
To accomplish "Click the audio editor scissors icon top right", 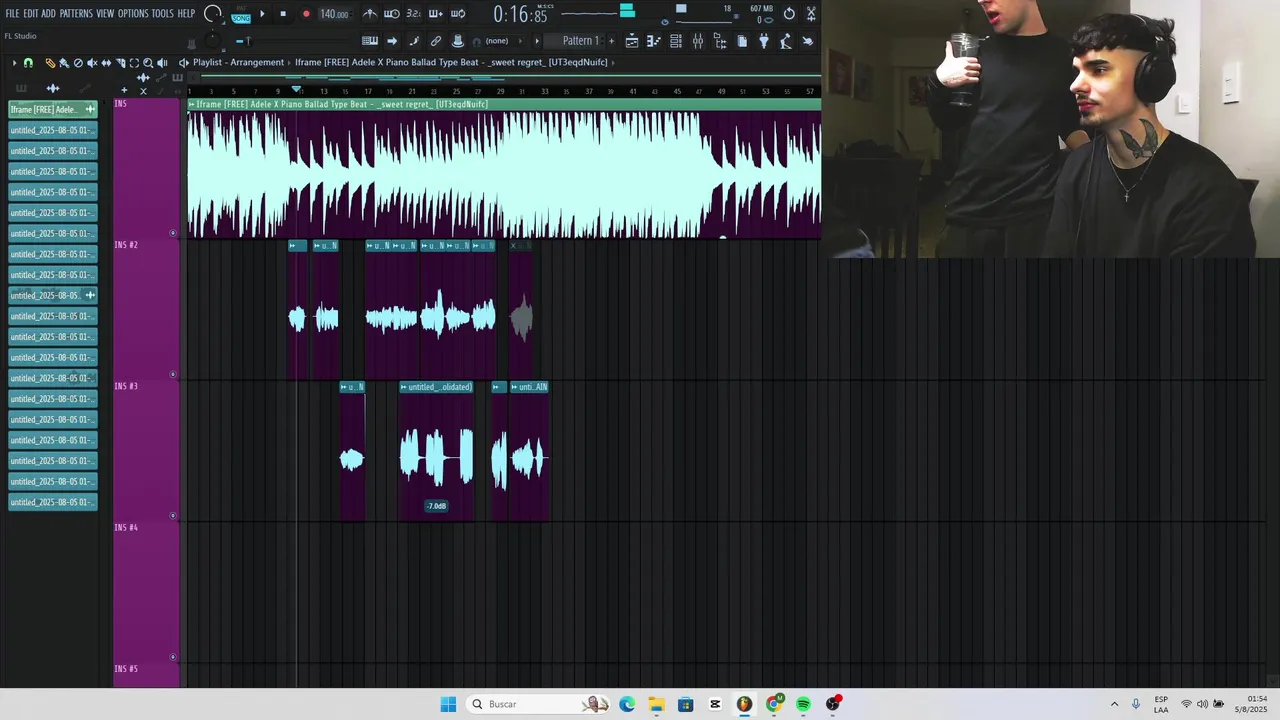I will tap(811, 14).
